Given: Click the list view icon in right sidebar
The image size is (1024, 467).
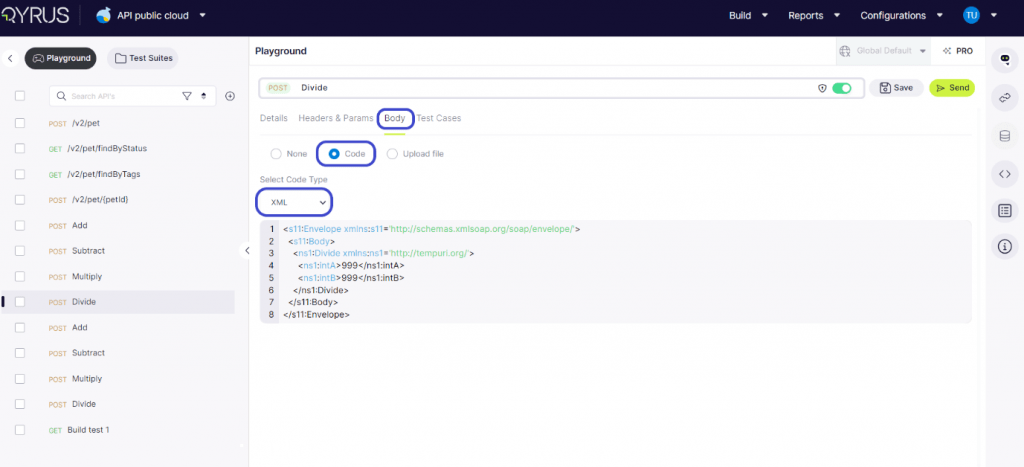Looking at the screenshot, I should tap(1004, 210).
